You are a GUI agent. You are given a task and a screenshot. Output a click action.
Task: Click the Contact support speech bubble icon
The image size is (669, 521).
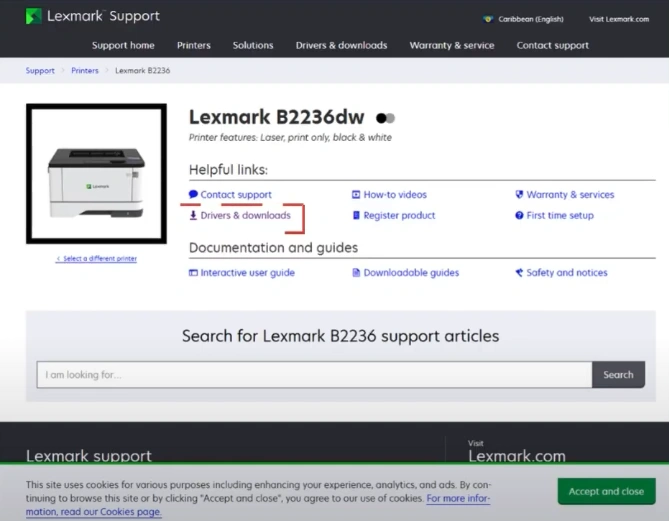pos(193,195)
